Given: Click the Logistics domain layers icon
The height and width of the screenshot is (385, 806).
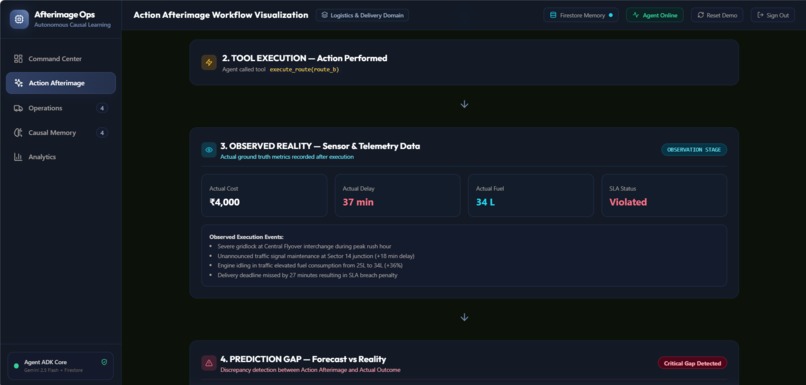Looking at the screenshot, I should click(324, 15).
